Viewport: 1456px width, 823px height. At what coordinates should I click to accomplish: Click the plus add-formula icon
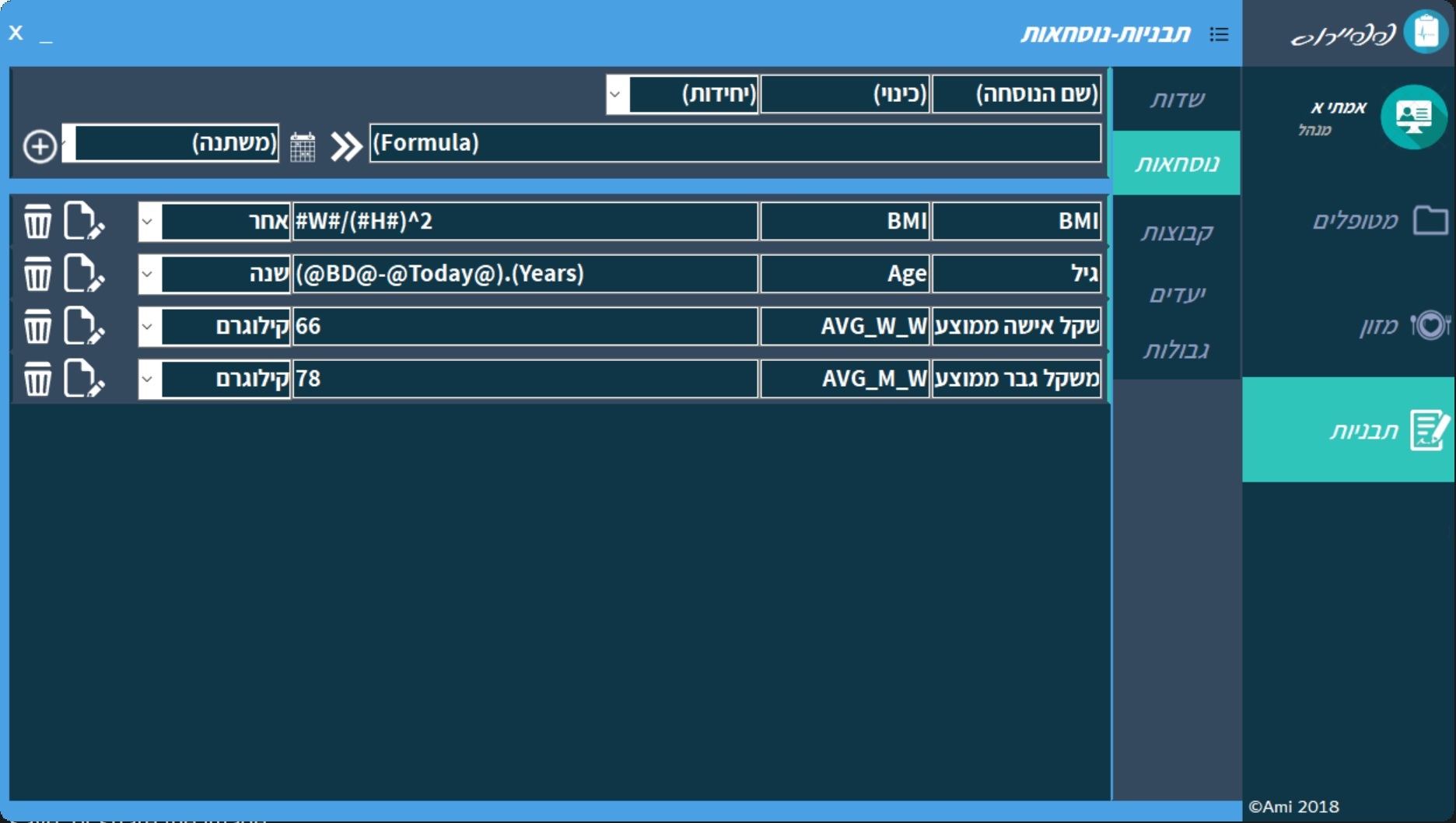tap(40, 146)
